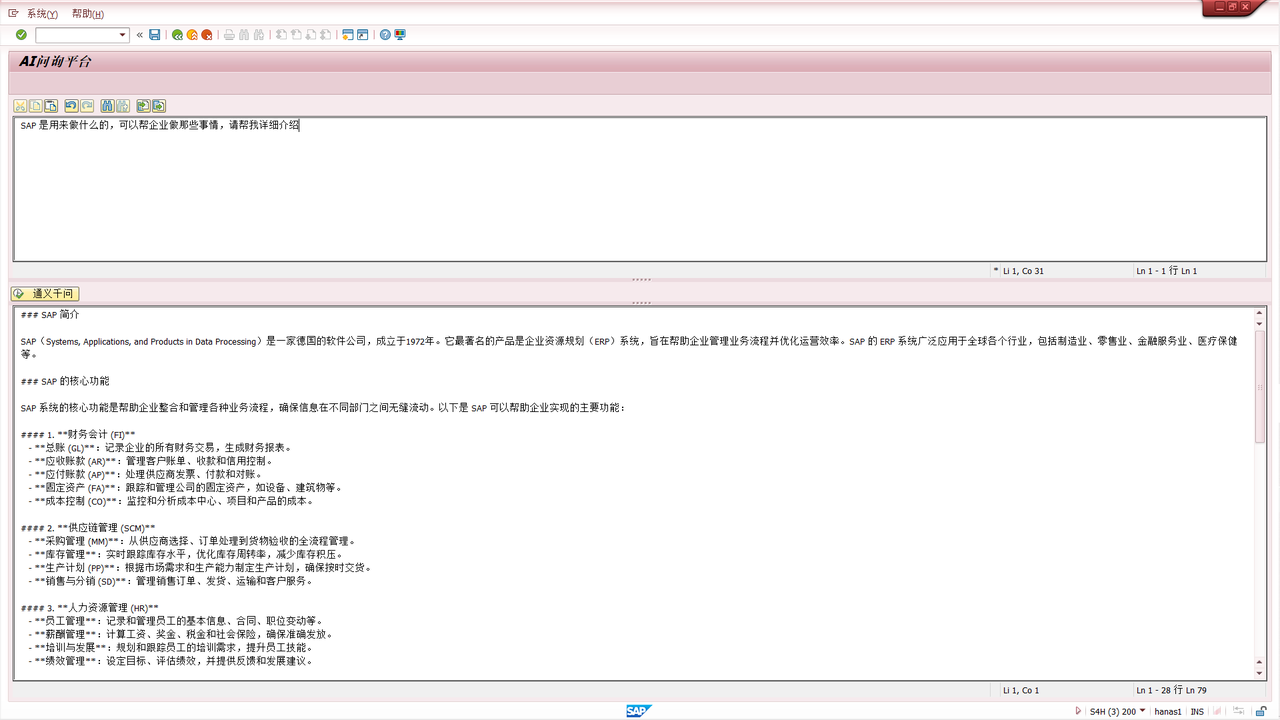Click the '### SAP 简介' heading line
1280x720 pixels.
click(x=50, y=315)
